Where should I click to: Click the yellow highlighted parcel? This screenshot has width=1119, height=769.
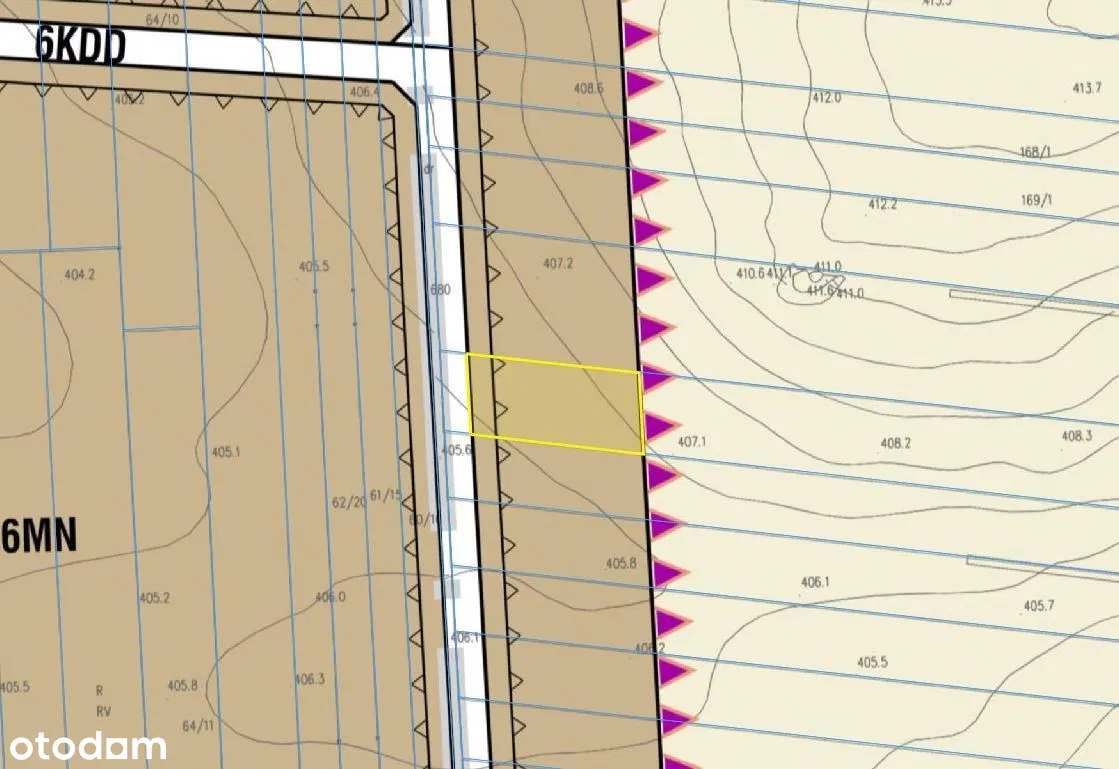click(555, 404)
